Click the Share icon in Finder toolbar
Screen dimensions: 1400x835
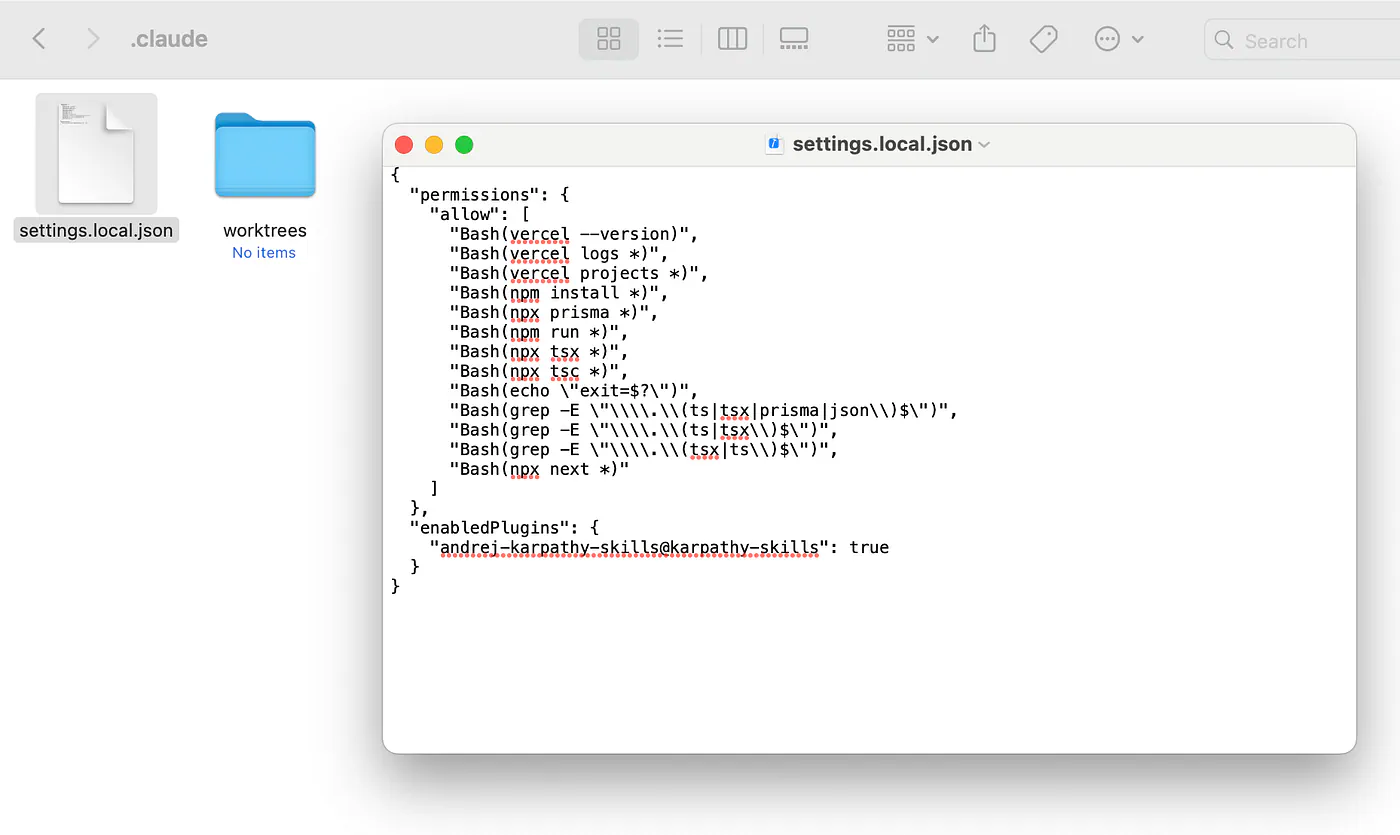pyautogui.click(x=985, y=39)
